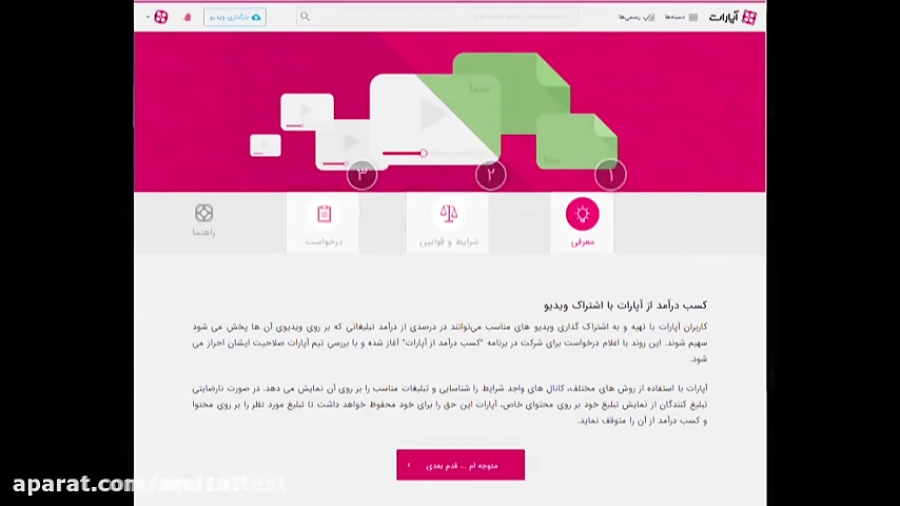The width and height of the screenshot is (900, 506).
Task: Click the متوجه ام قدم بعدی button
Action: 460,465
